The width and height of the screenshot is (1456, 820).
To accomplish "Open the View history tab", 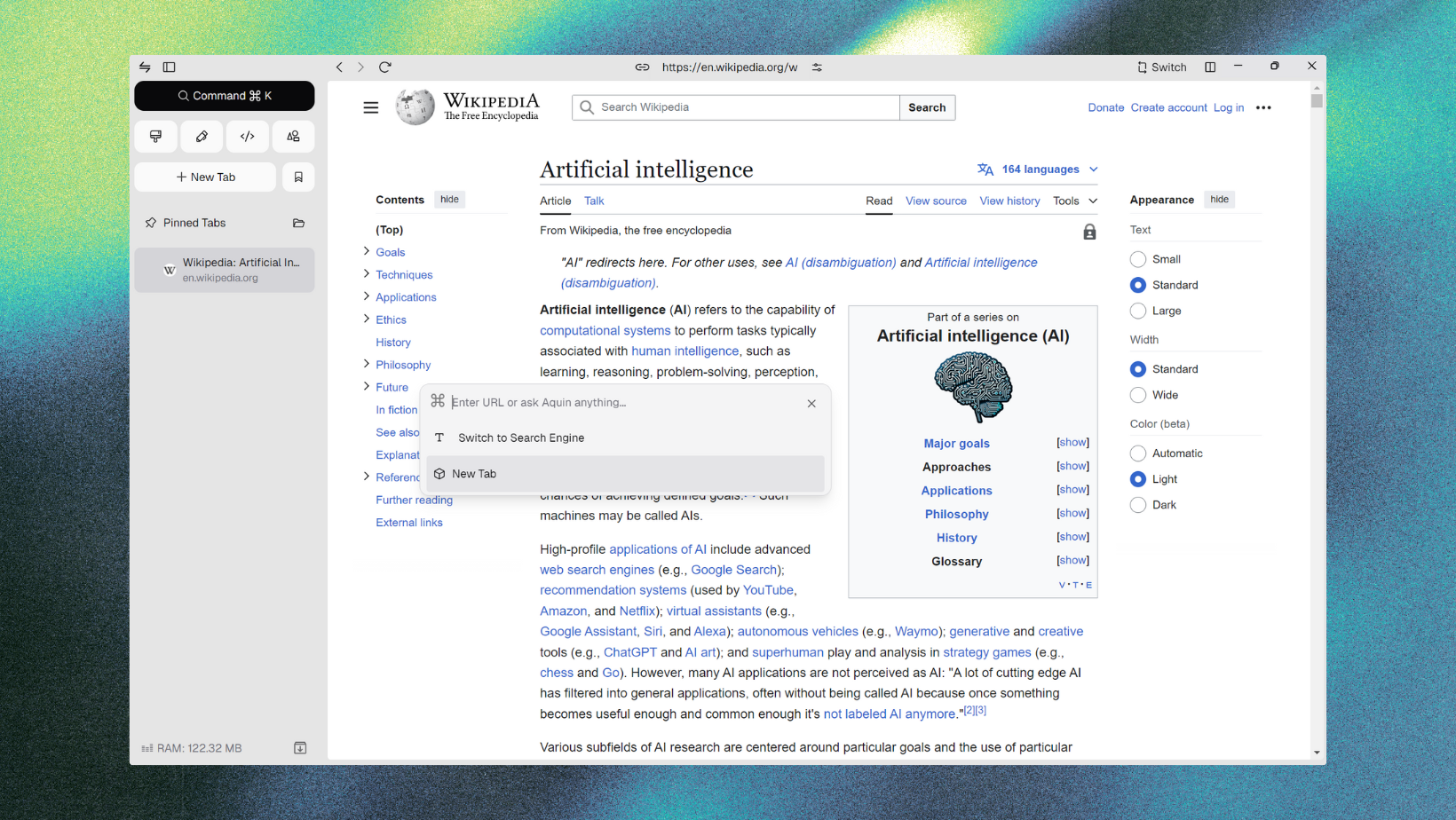I will [x=1009, y=201].
